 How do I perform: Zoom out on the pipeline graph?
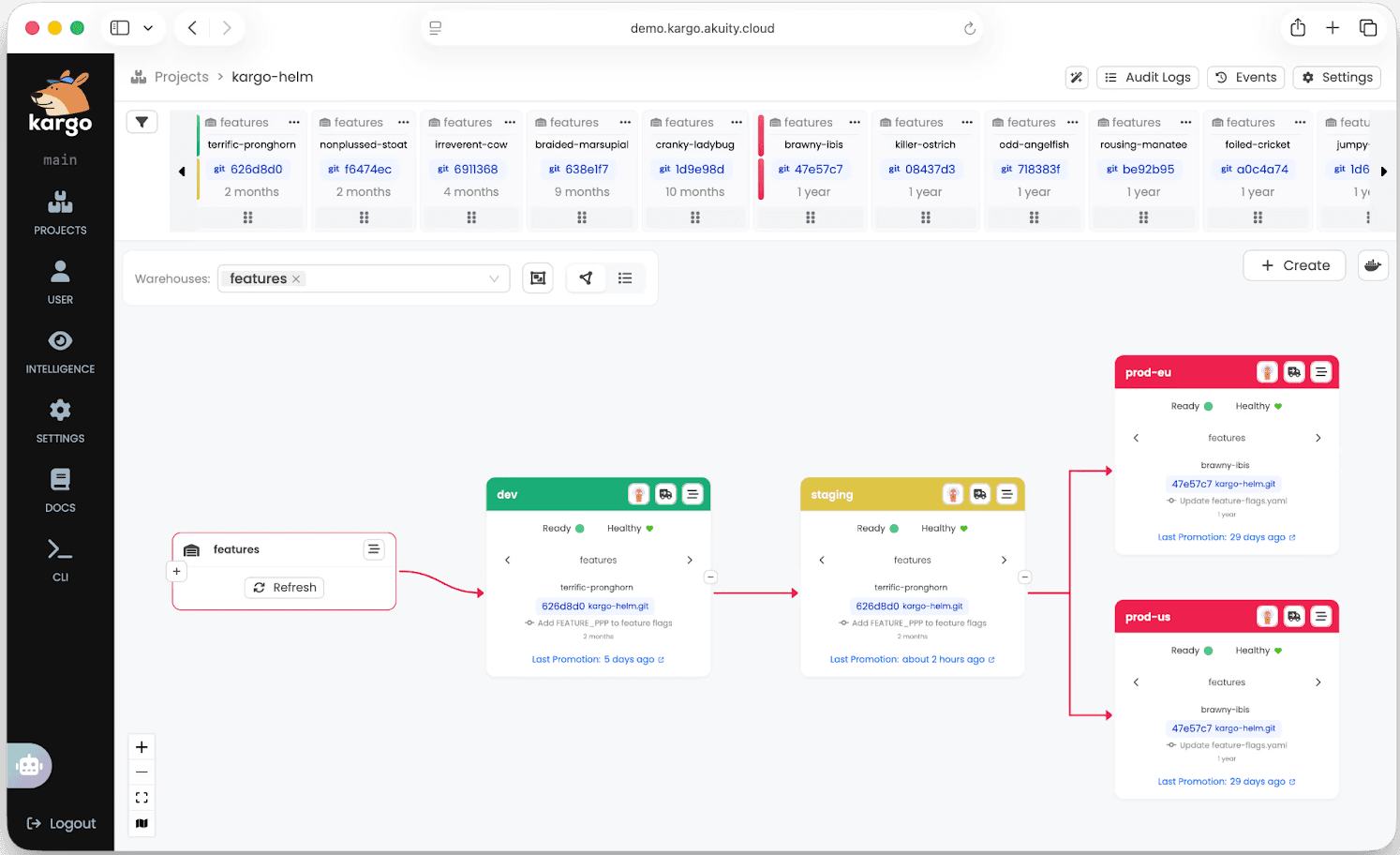[x=141, y=772]
